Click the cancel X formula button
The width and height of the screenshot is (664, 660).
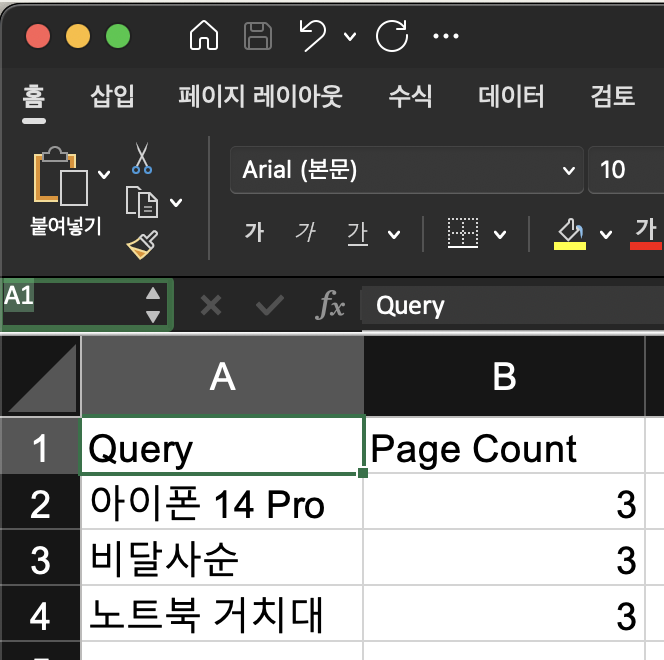(211, 305)
